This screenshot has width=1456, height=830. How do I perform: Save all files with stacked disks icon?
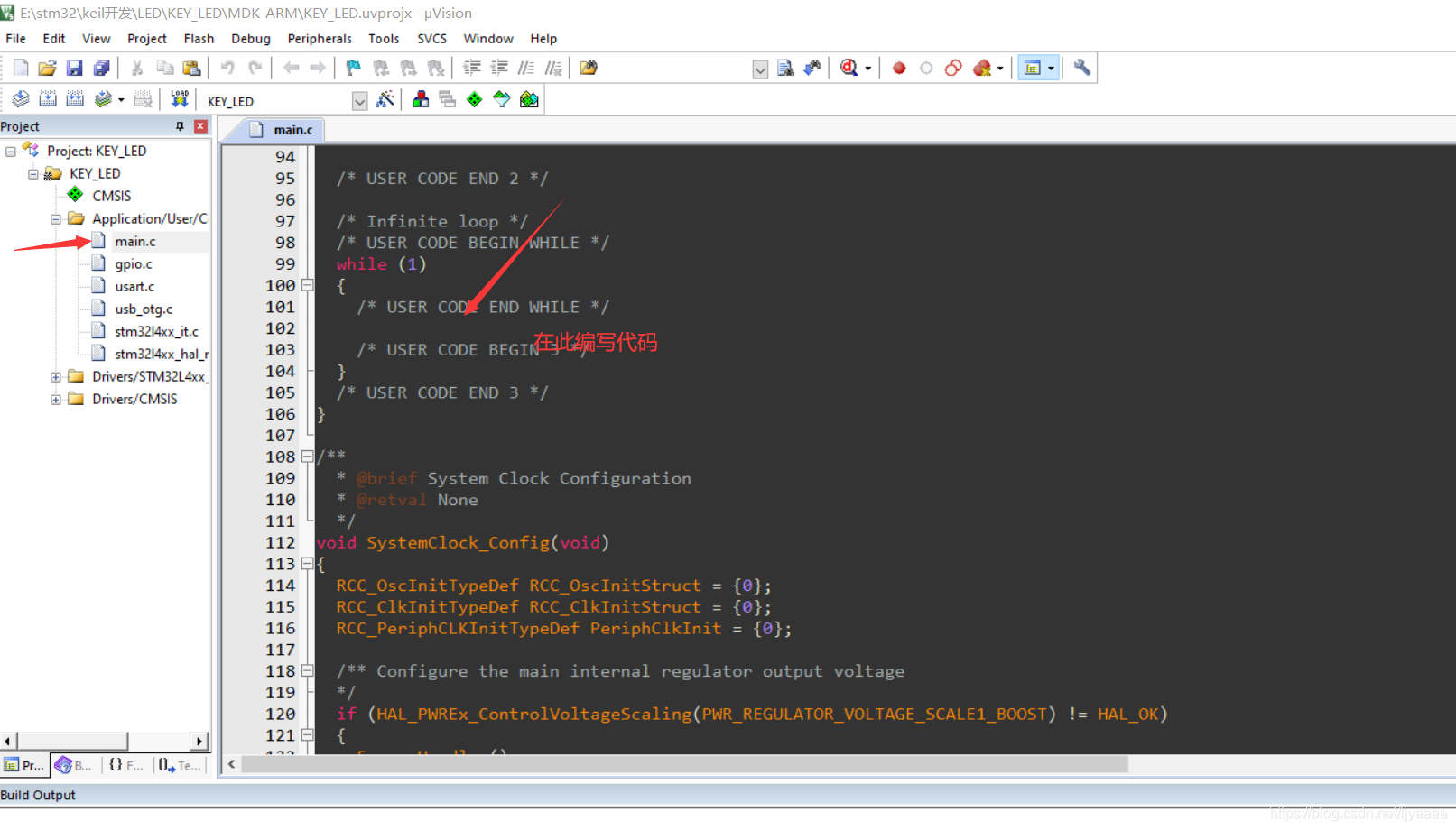(101, 68)
